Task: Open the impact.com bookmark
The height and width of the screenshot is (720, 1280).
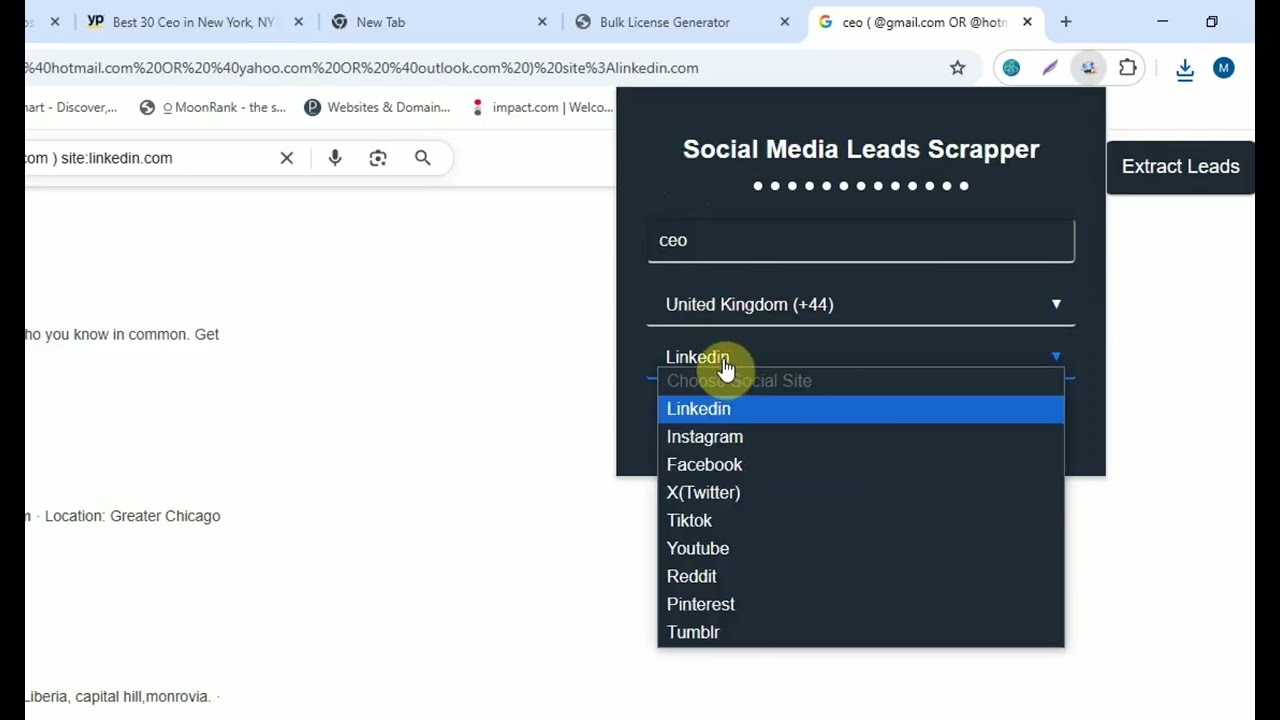Action: coord(541,107)
